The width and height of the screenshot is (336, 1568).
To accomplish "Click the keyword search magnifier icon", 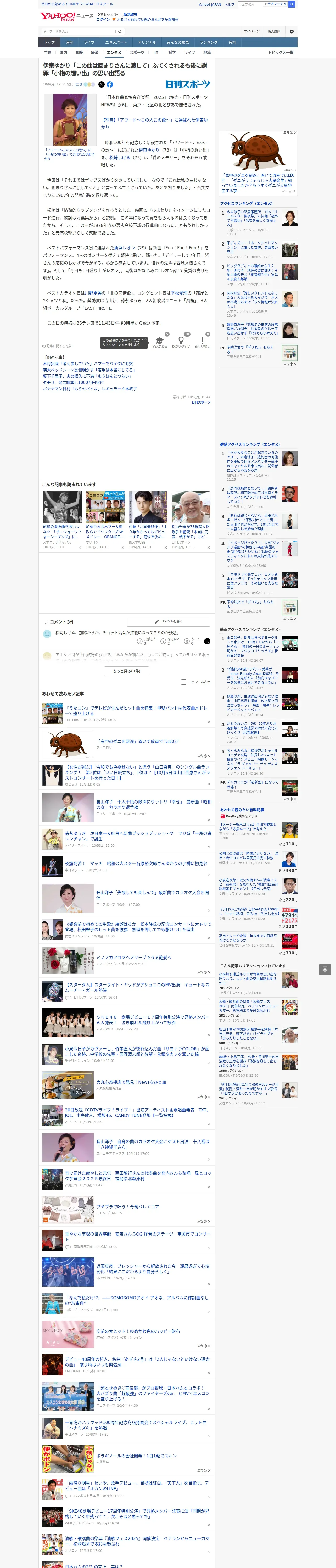I will coord(120,31).
